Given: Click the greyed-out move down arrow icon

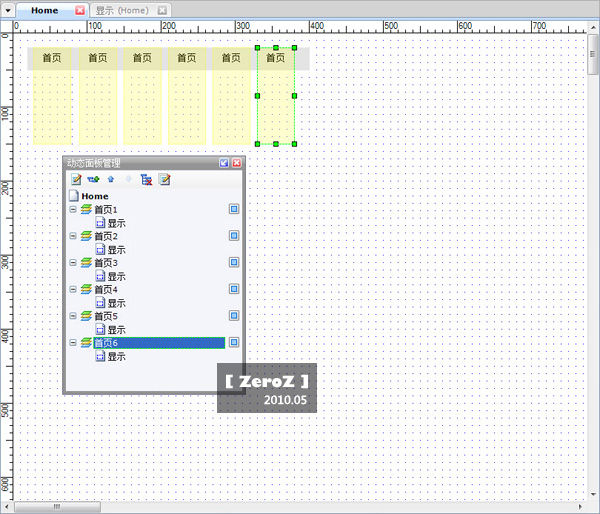Looking at the screenshot, I should (129, 179).
